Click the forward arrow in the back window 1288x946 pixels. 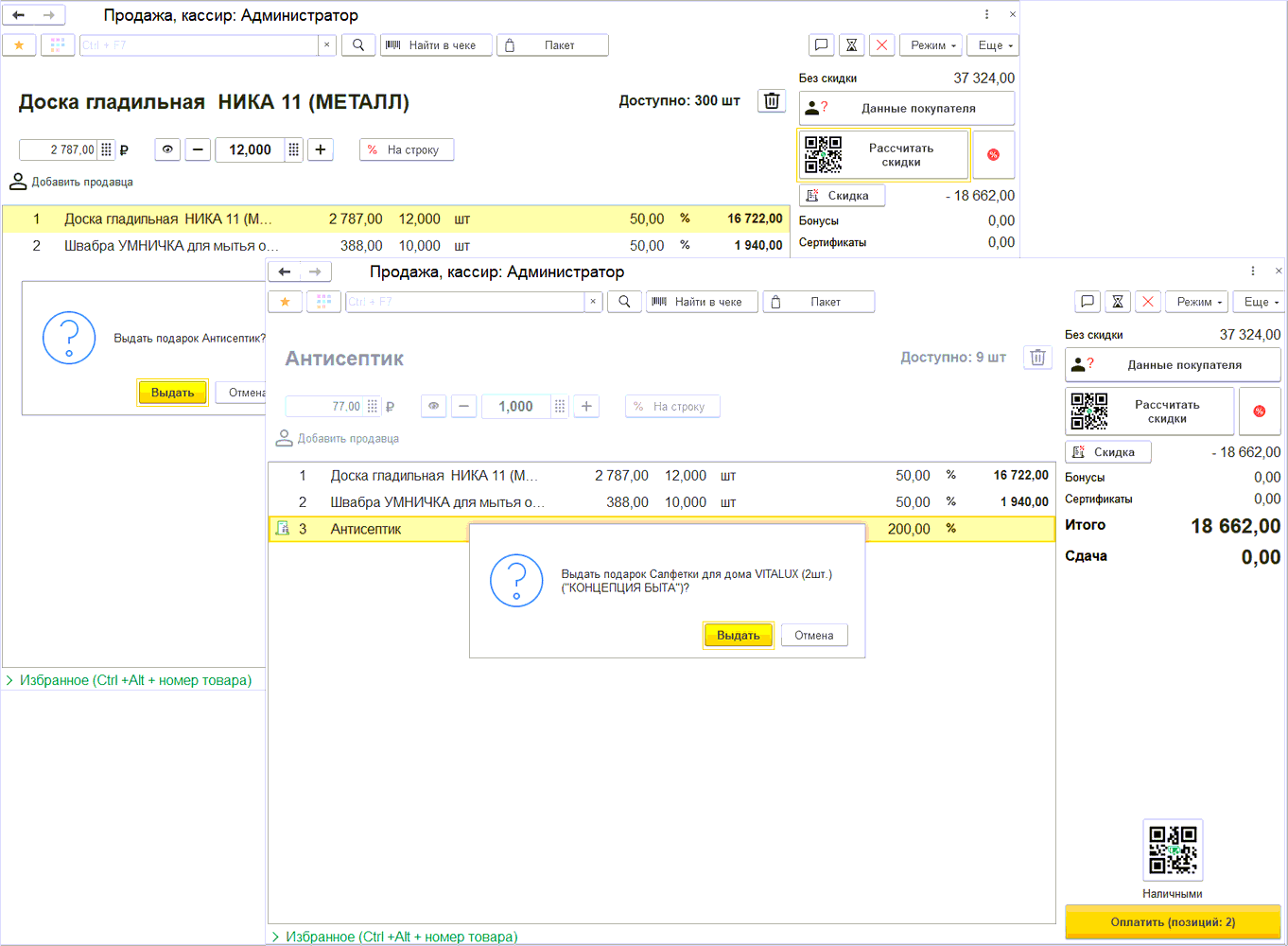(x=48, y=15)
